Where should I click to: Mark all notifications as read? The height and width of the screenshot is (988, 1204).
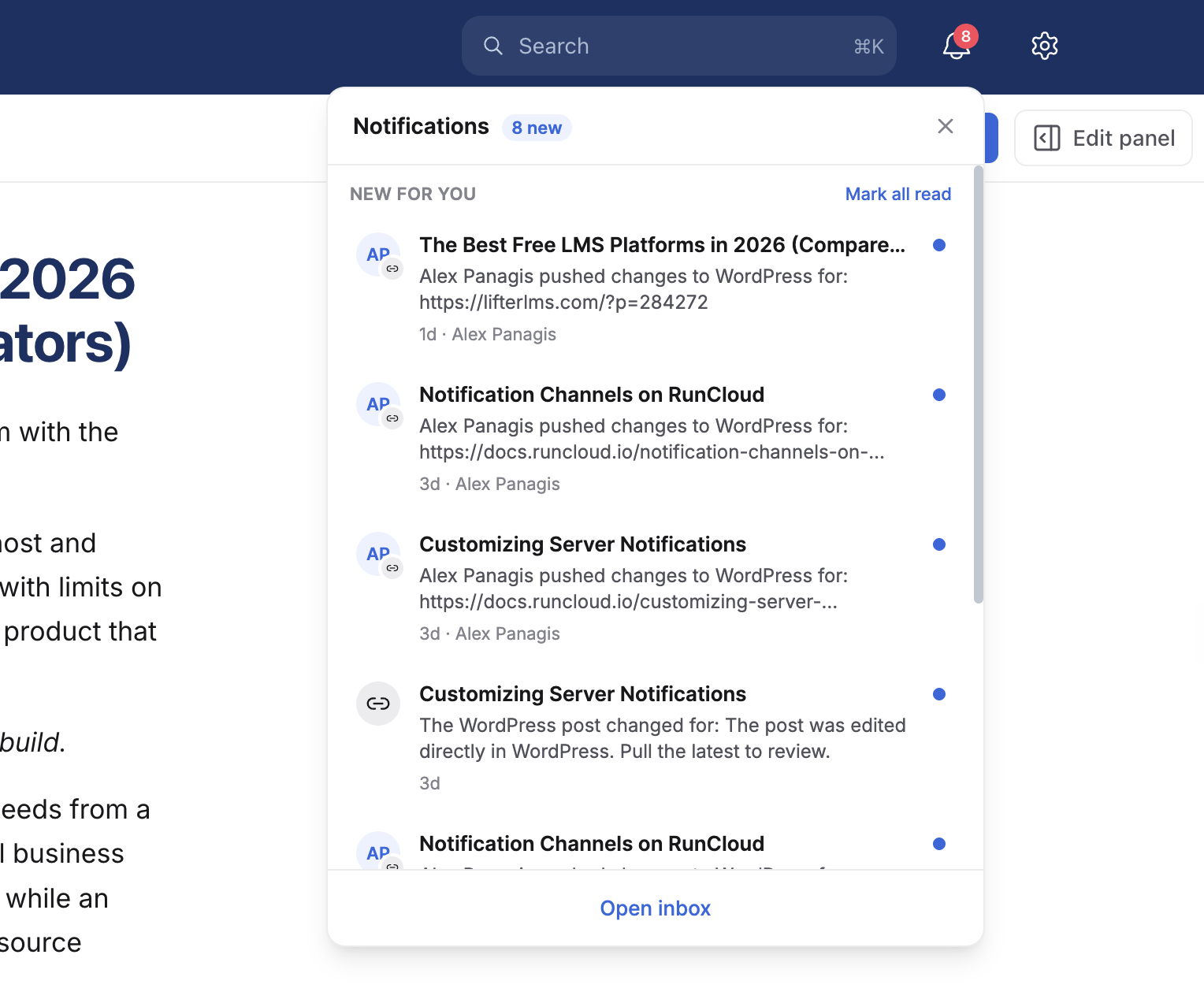point(897,194)
